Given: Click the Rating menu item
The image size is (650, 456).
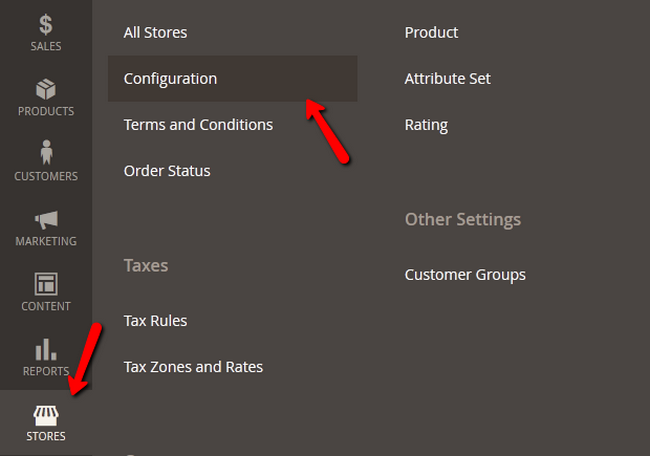Looking at the screenshot, I should click(x=426, y=125).
